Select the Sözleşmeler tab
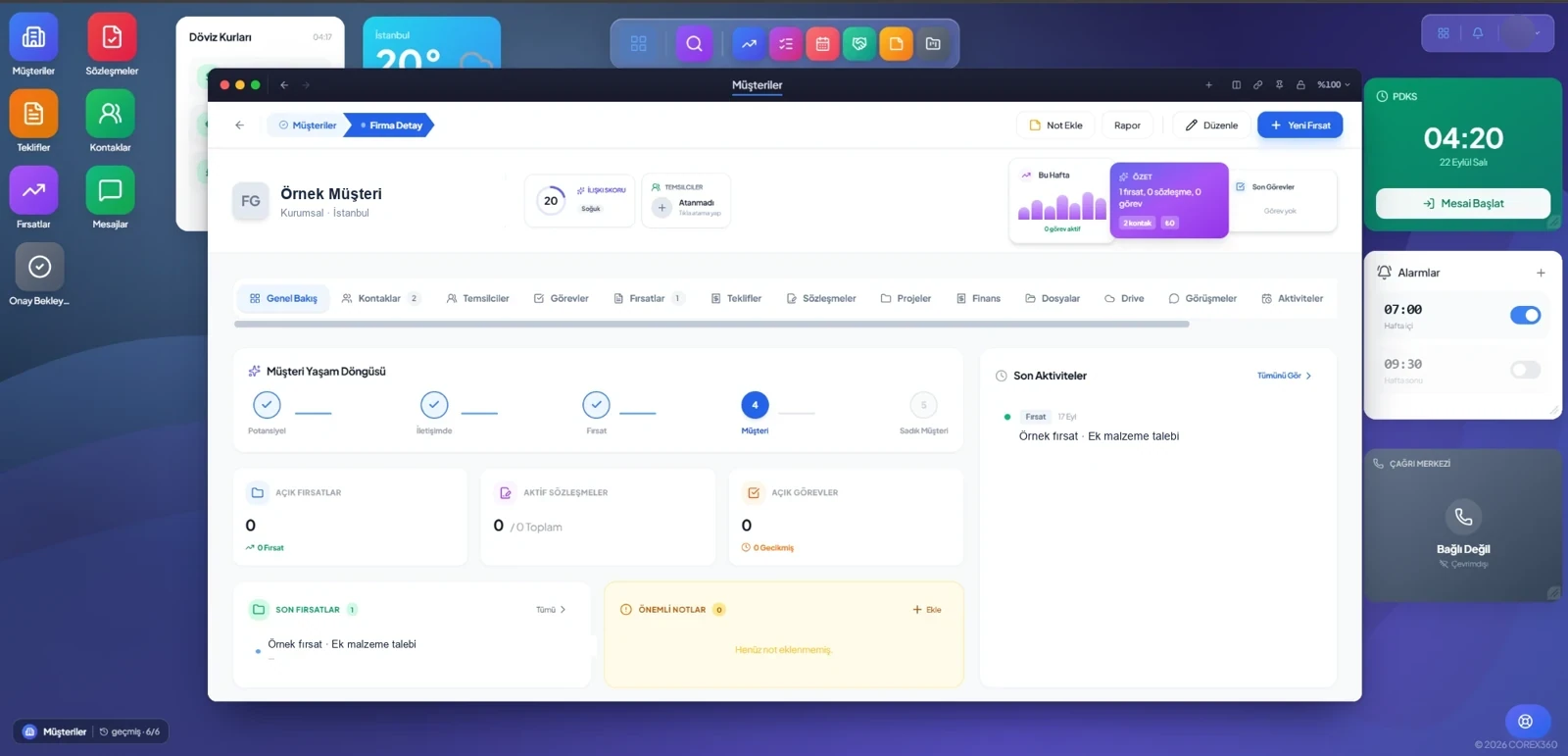1568x756 pixels. coord(821,298)
